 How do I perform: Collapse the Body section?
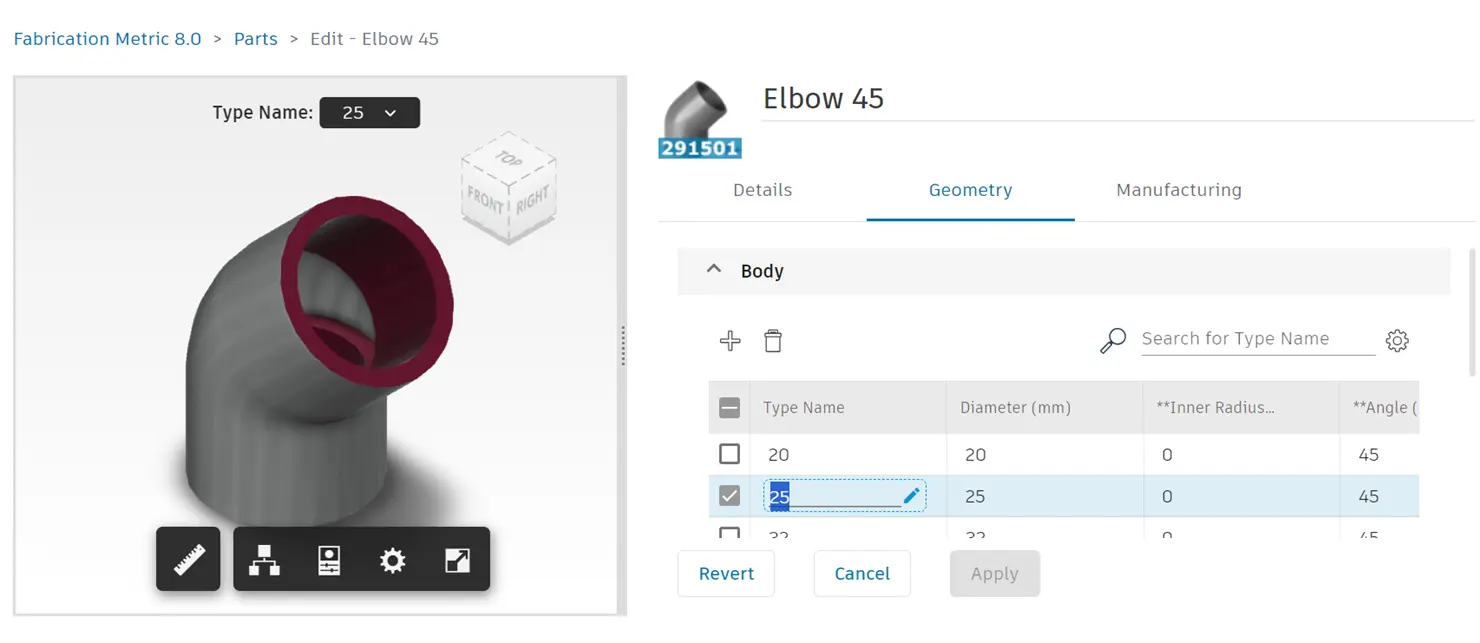pyautogui.click(x=713, y=268)
